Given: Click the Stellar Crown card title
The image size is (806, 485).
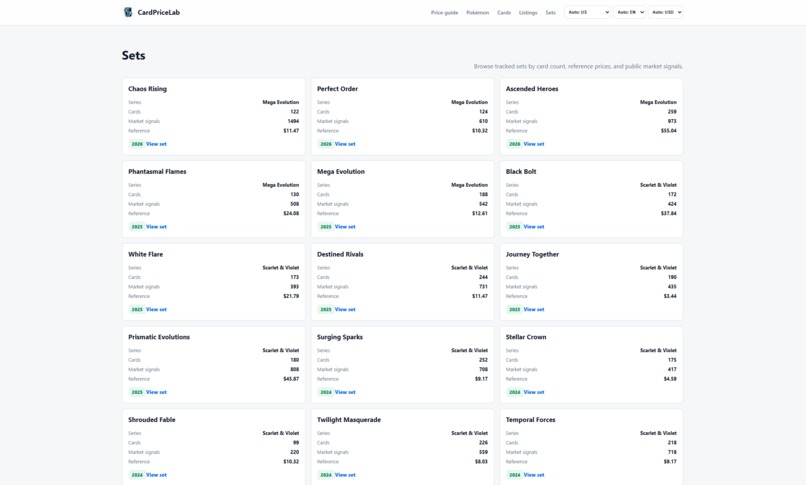Looking at the screenshot, I should coord(526,337).
